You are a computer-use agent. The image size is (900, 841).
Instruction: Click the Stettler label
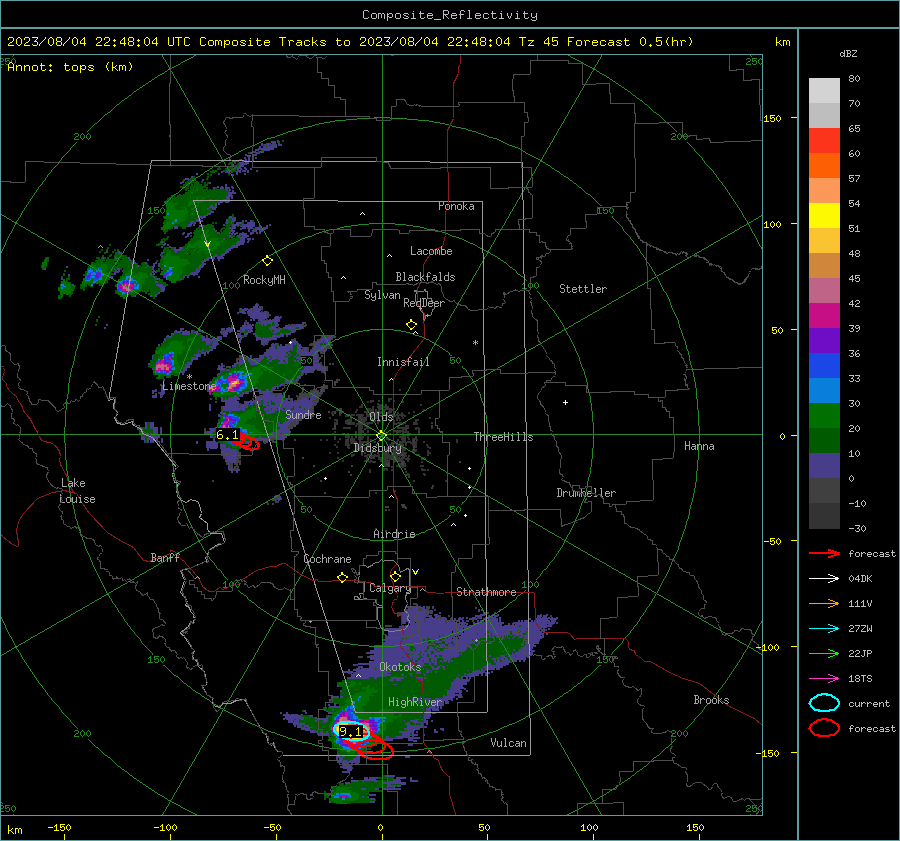[x=583, y=289]
